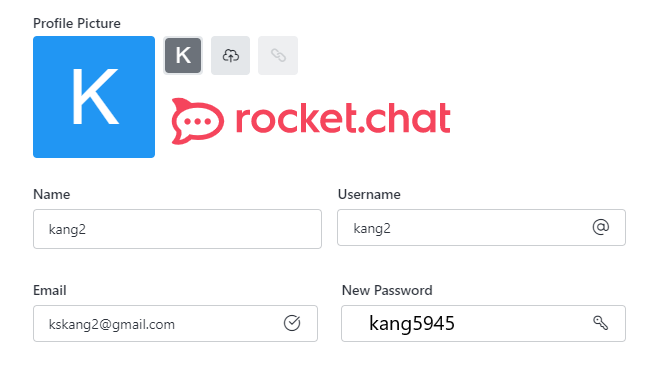
Task: Click the Username field label
Action: click(x=369, y=194)
